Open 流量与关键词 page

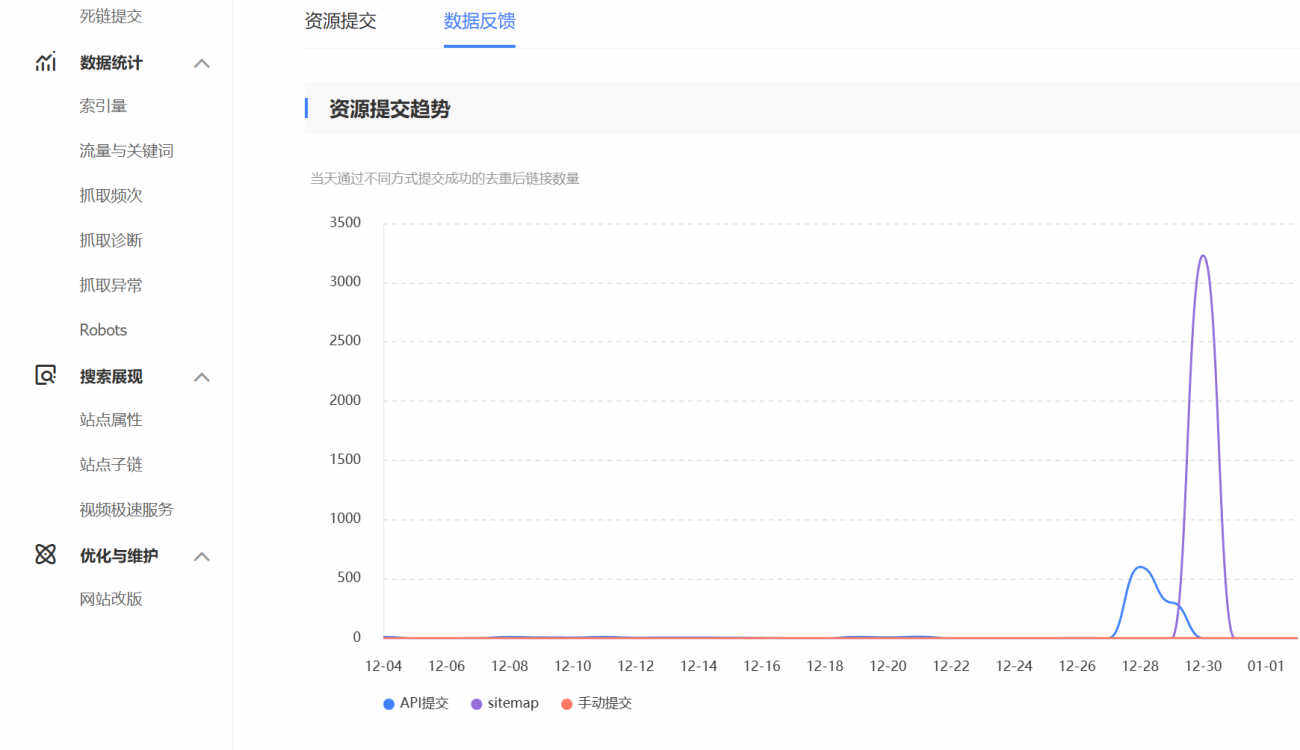[x=126, y=151]
